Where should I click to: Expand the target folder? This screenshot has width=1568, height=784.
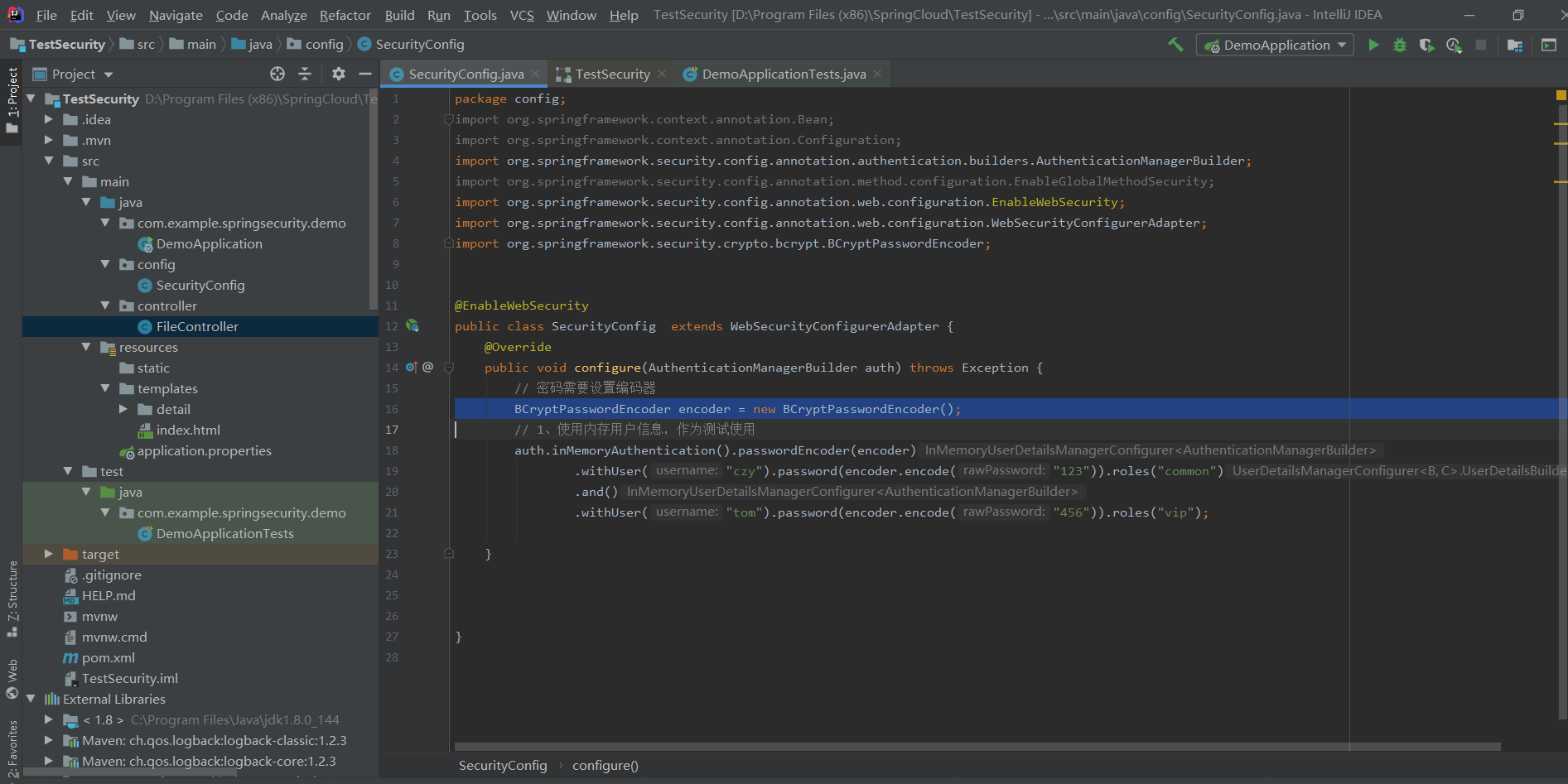pos(49,554)
